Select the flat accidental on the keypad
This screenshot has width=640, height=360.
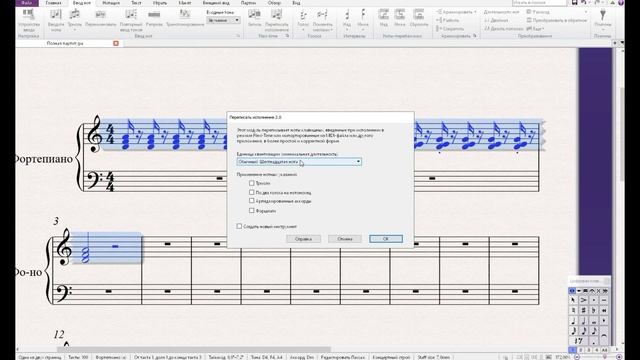[594, 310]
